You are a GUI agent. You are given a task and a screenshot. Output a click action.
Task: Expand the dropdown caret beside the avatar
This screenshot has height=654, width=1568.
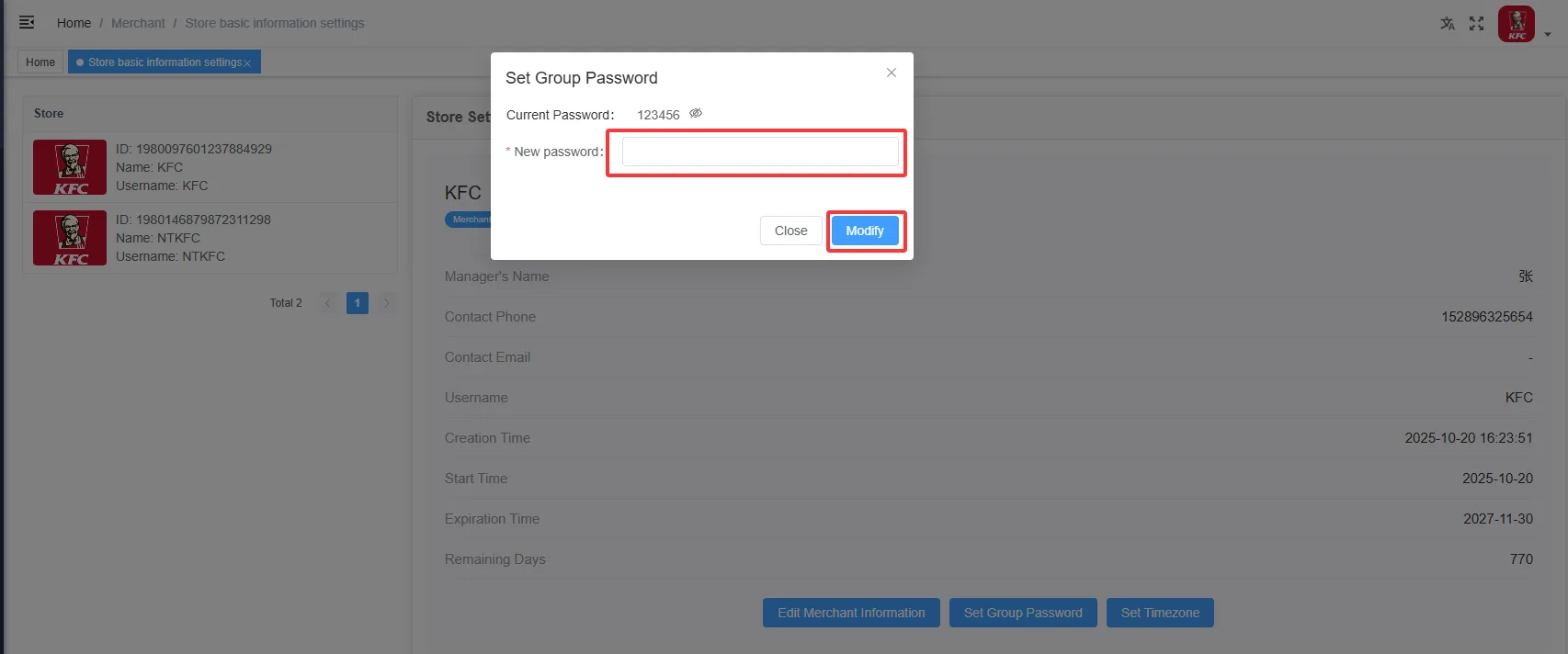pos(1548,35)
